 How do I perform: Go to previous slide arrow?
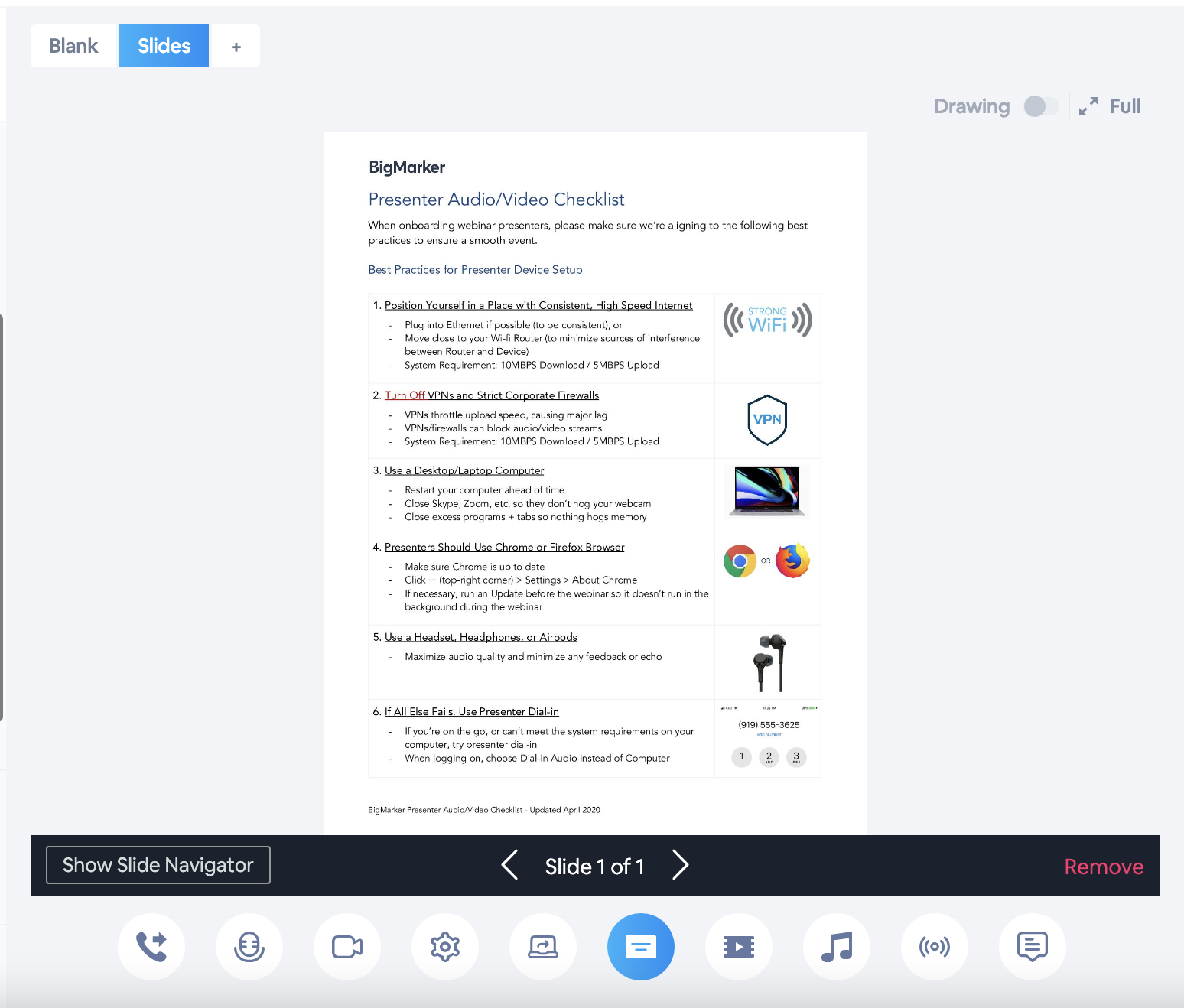pos(509,865)
